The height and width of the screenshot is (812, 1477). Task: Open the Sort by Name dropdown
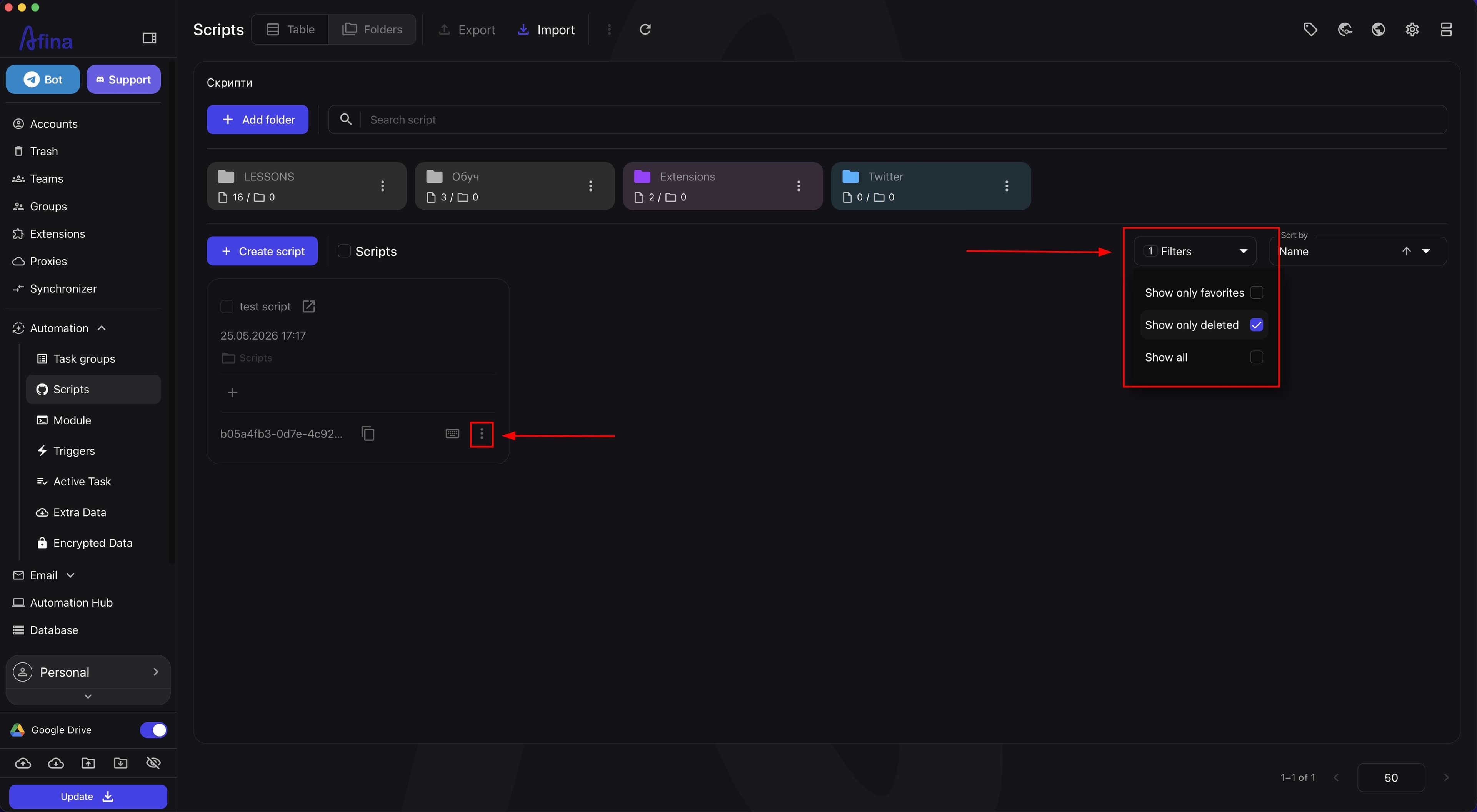[1358, 251]
